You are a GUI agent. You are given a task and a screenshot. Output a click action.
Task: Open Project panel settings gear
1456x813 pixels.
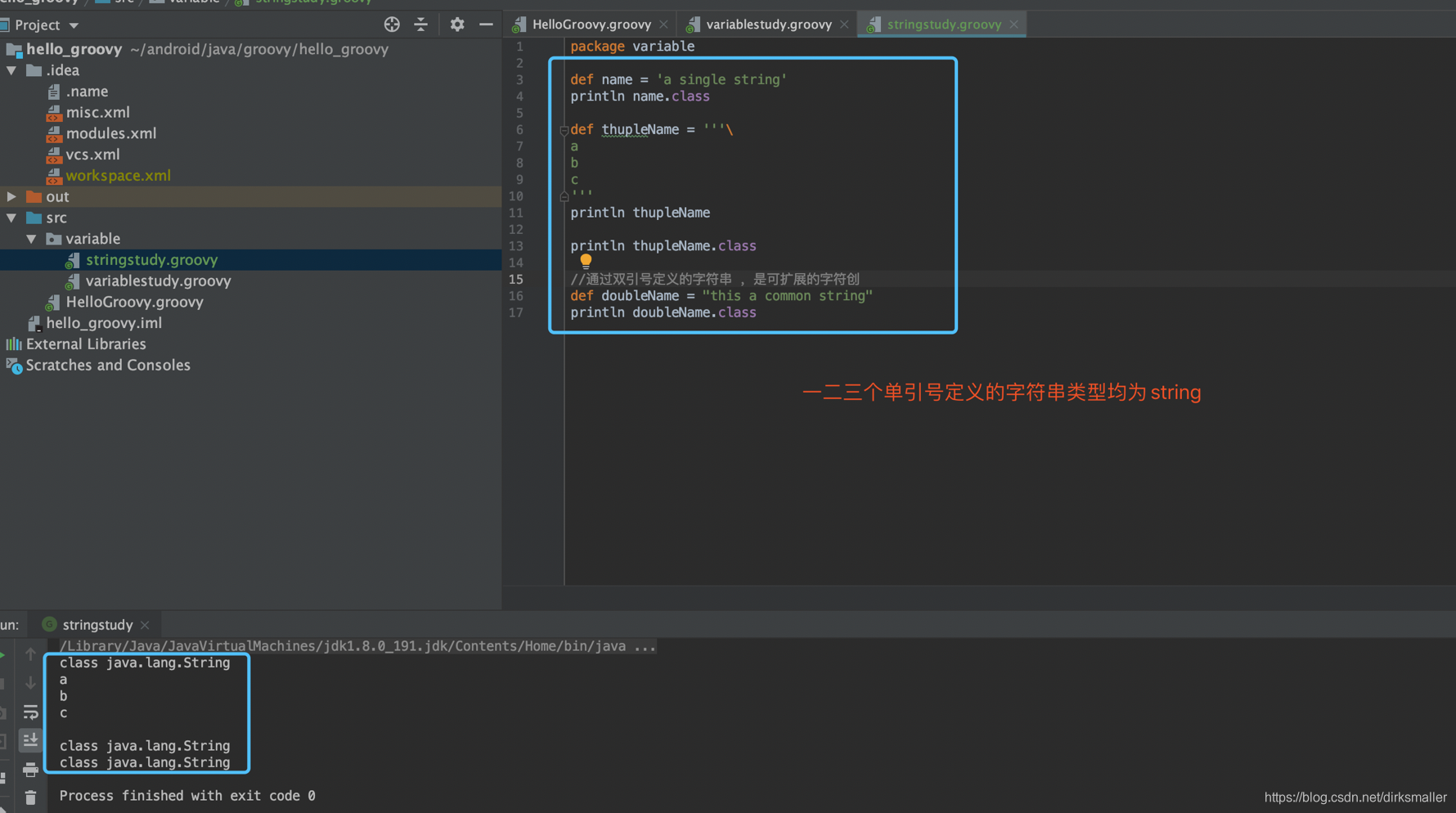(457, 25)
